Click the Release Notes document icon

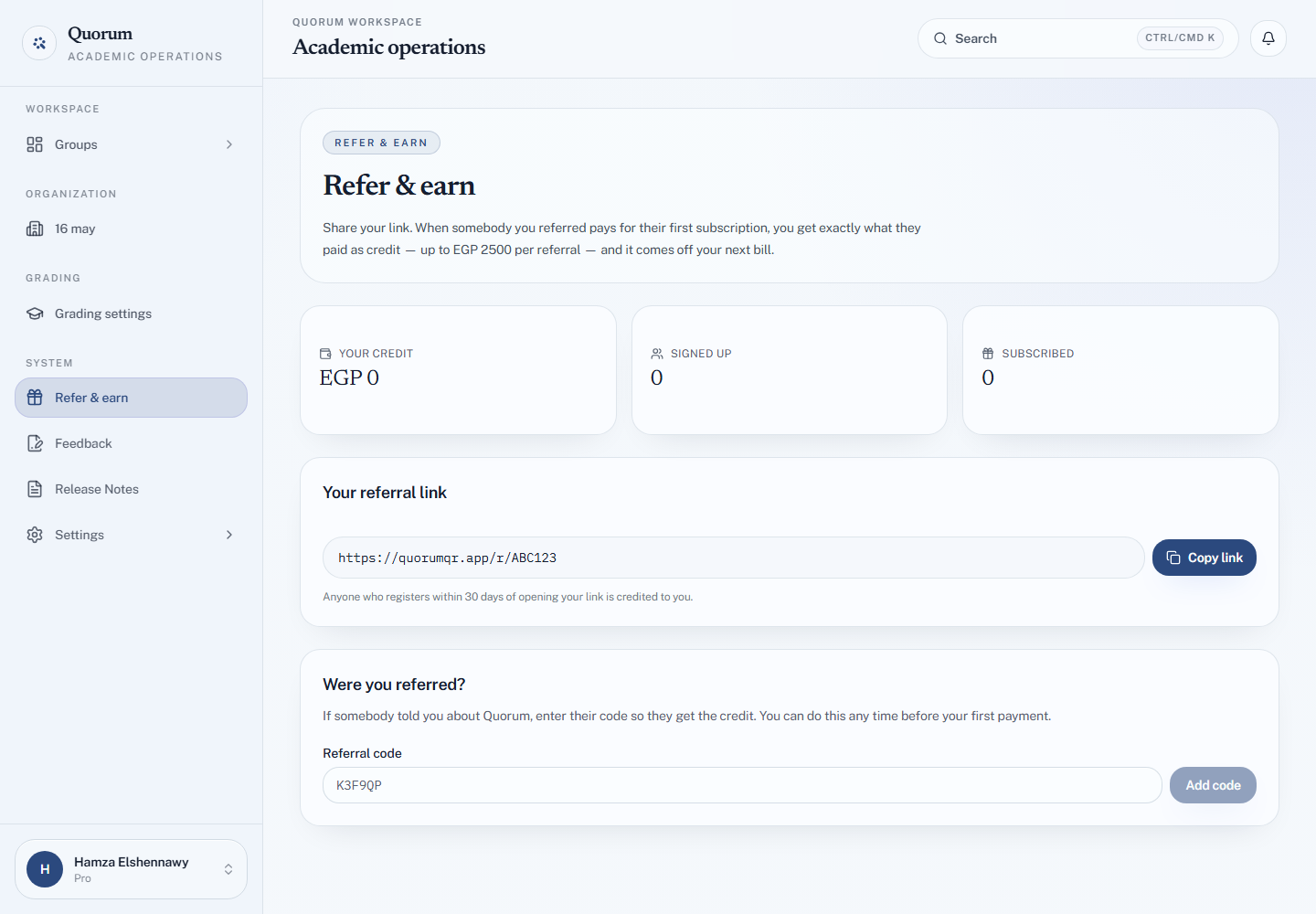35,489
